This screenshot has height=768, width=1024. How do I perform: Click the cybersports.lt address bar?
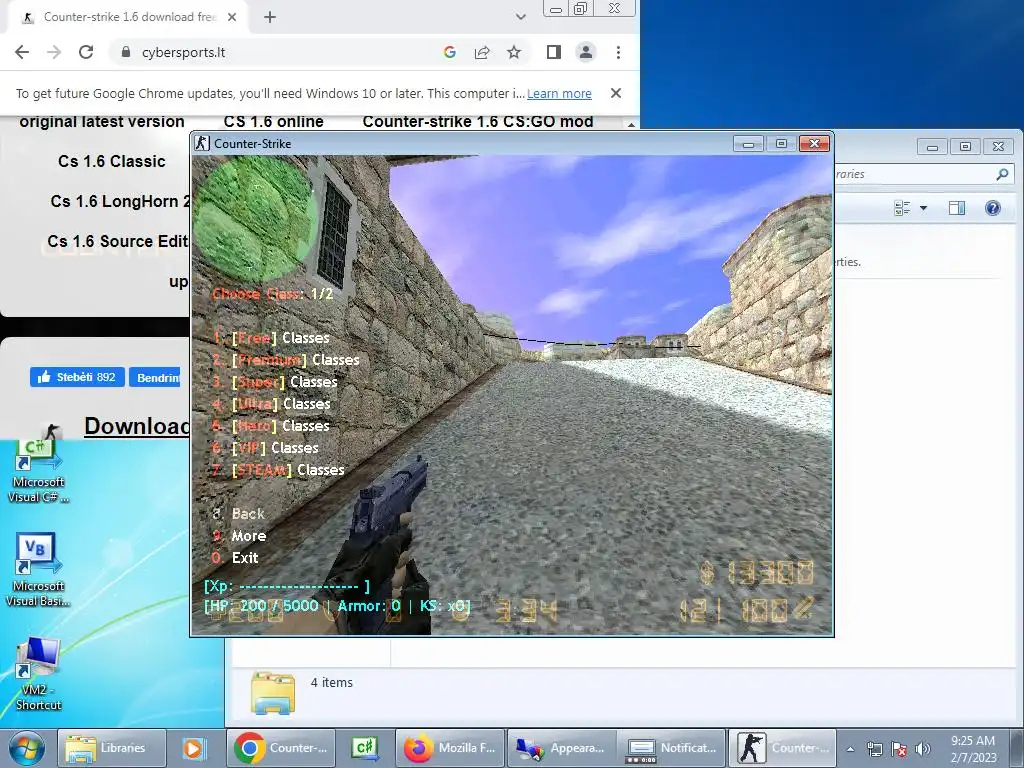(x=274, y=52)
